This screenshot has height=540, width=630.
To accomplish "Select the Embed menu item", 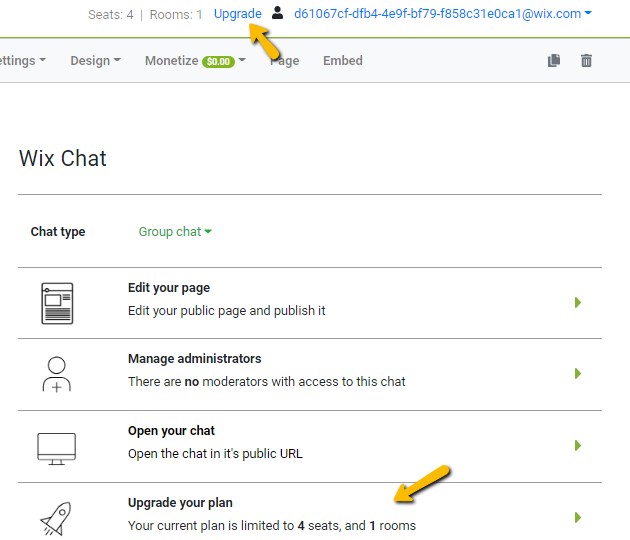I will (342, 61).
